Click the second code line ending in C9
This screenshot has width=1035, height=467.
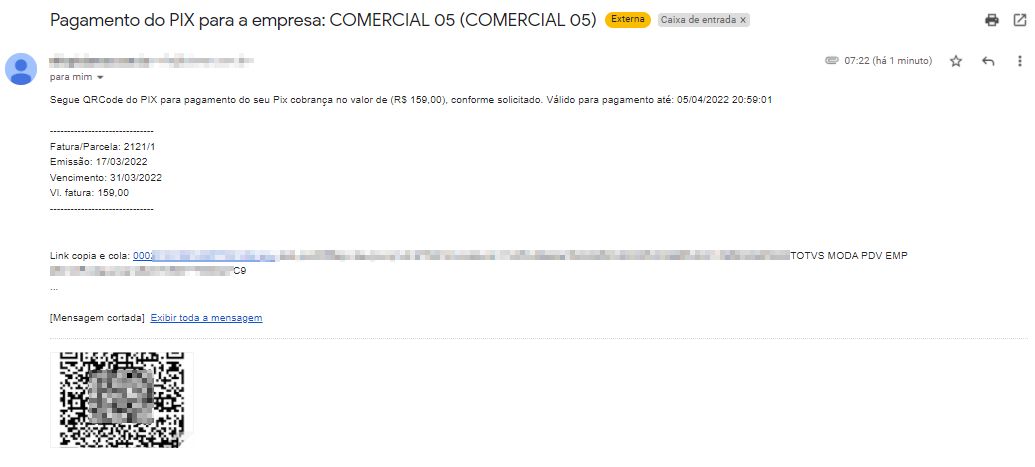pos(148,271)
